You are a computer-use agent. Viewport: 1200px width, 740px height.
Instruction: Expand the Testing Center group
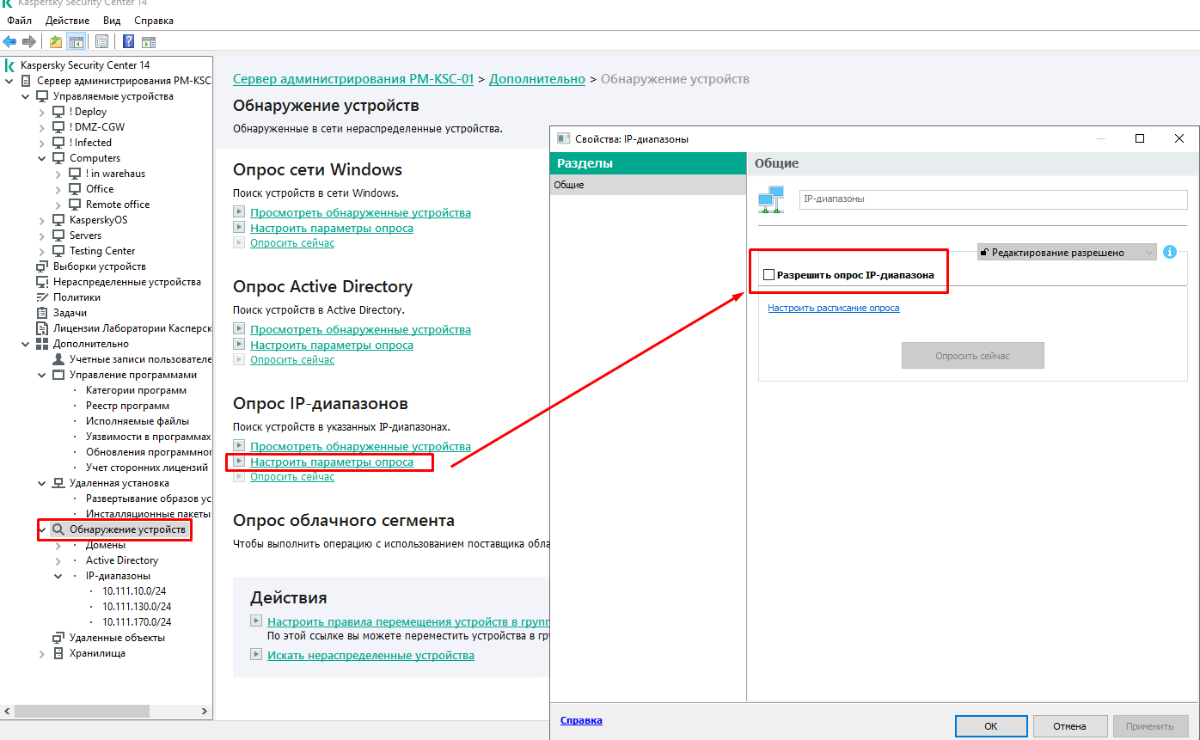click(x=41, y=251)
